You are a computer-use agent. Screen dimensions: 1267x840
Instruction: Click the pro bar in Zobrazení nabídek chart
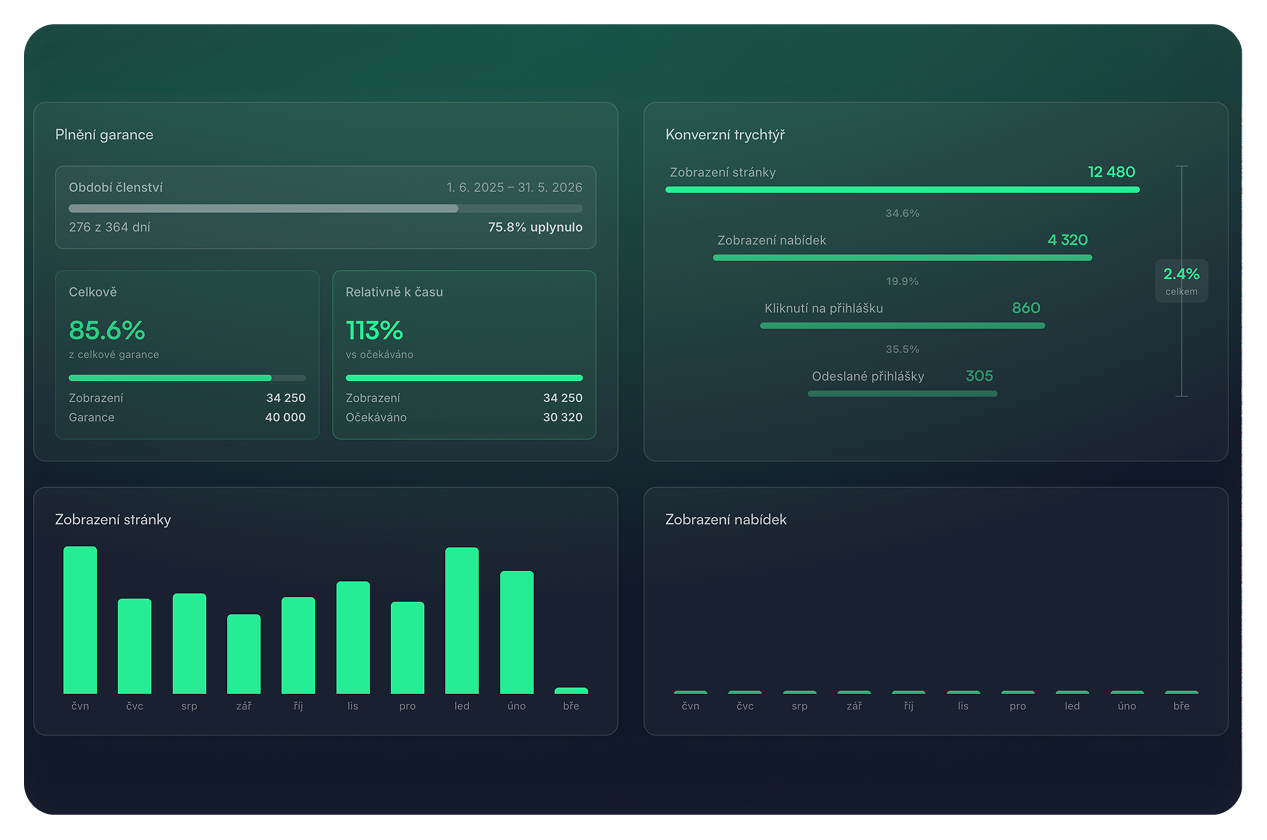(1018, 692)
